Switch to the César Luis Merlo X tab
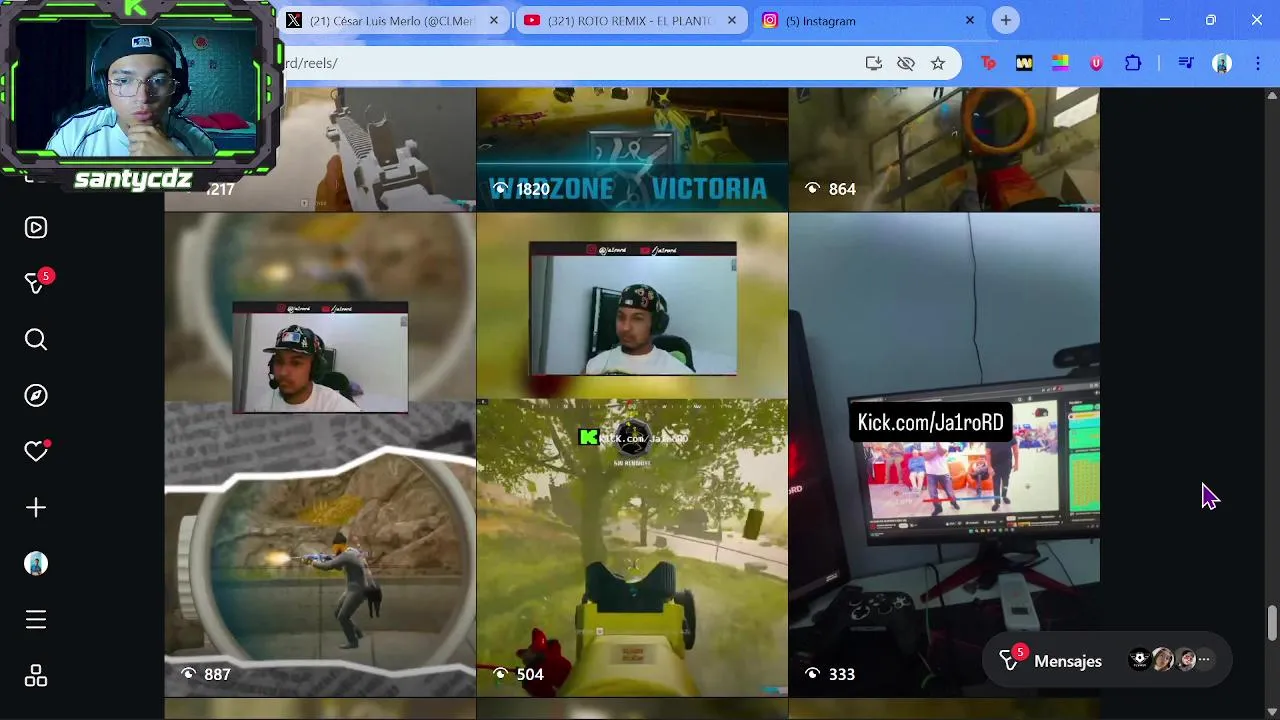 coord(392,21)
